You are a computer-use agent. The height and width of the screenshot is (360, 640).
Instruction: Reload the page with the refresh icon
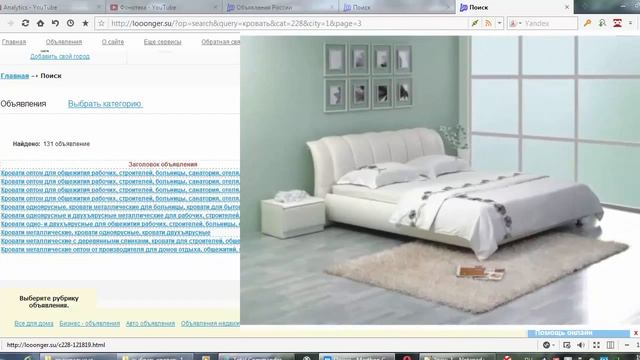tap(25, 23)
